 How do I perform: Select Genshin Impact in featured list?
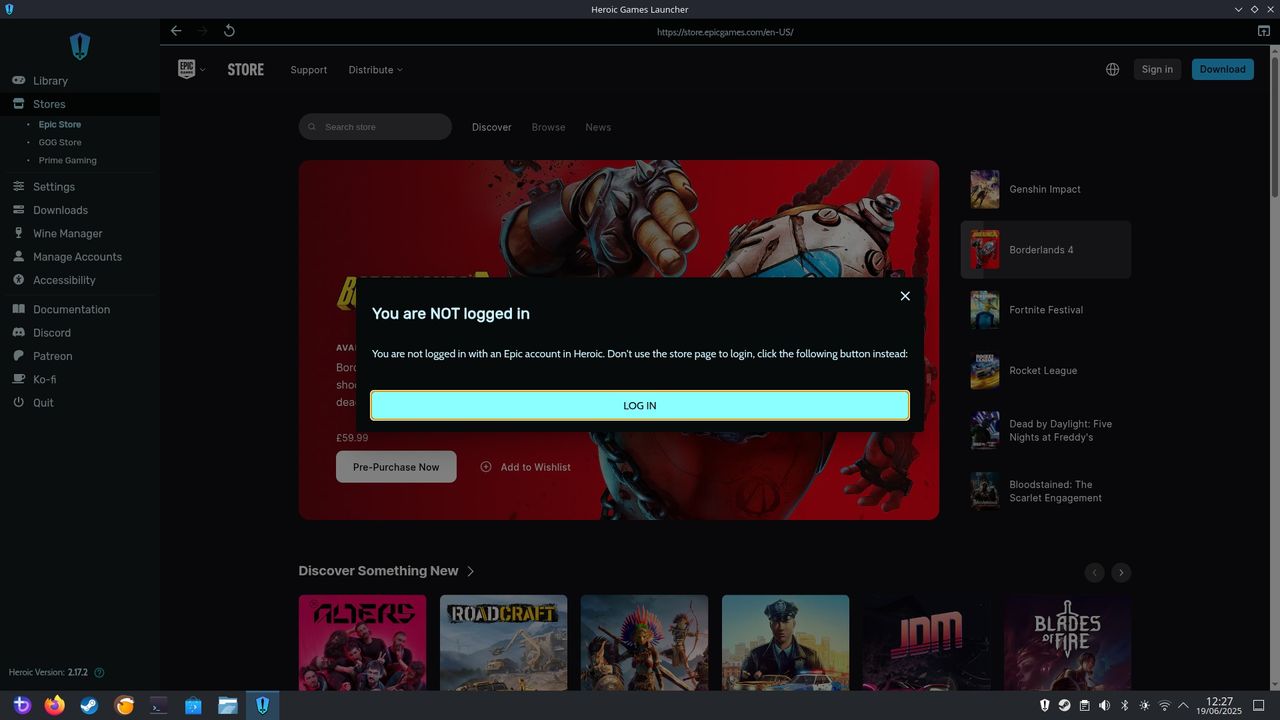pyautogui.click(x=1046, y=189)
